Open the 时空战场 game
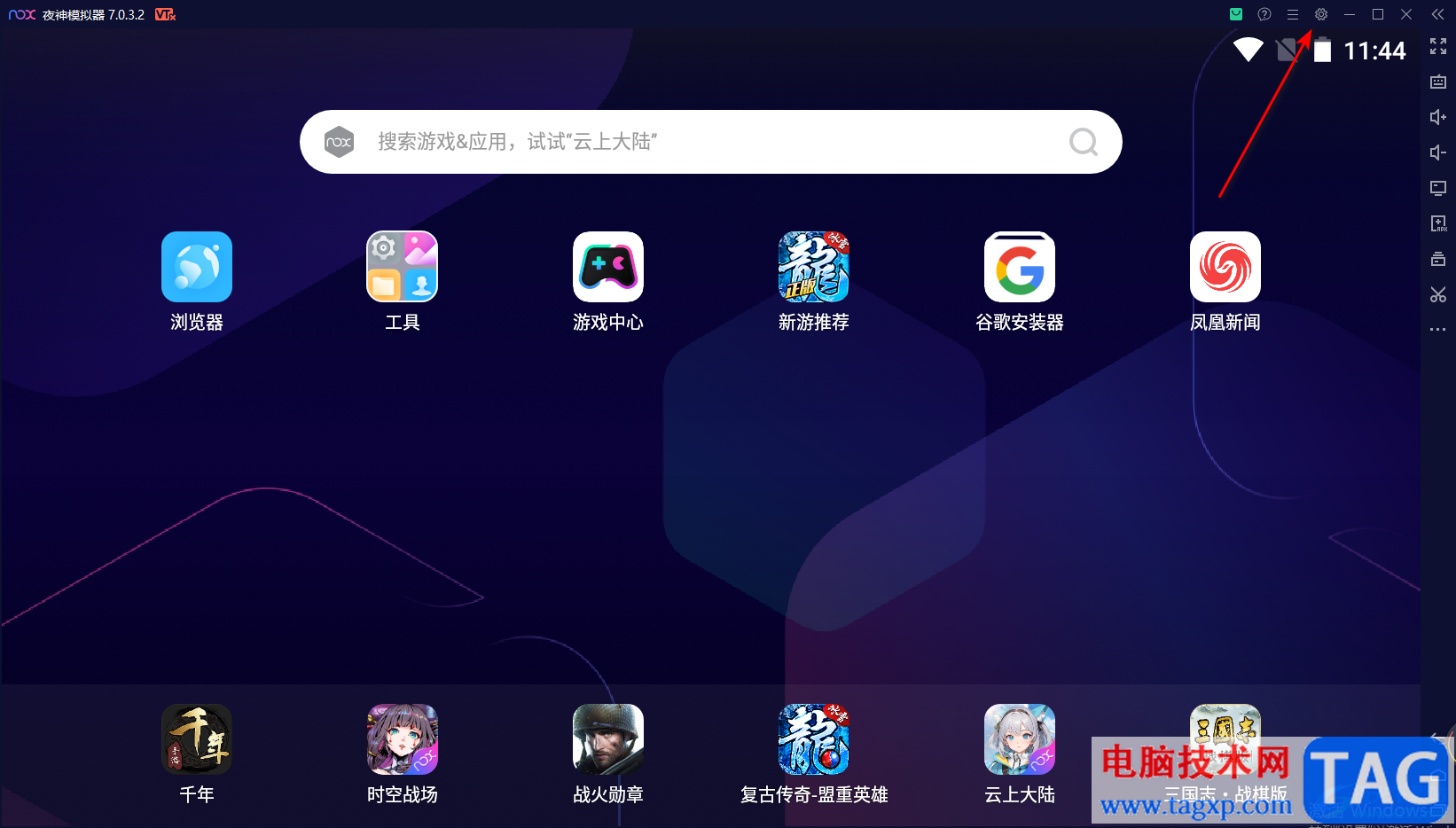Screen dimensions: 1456x828 point(403,754)
